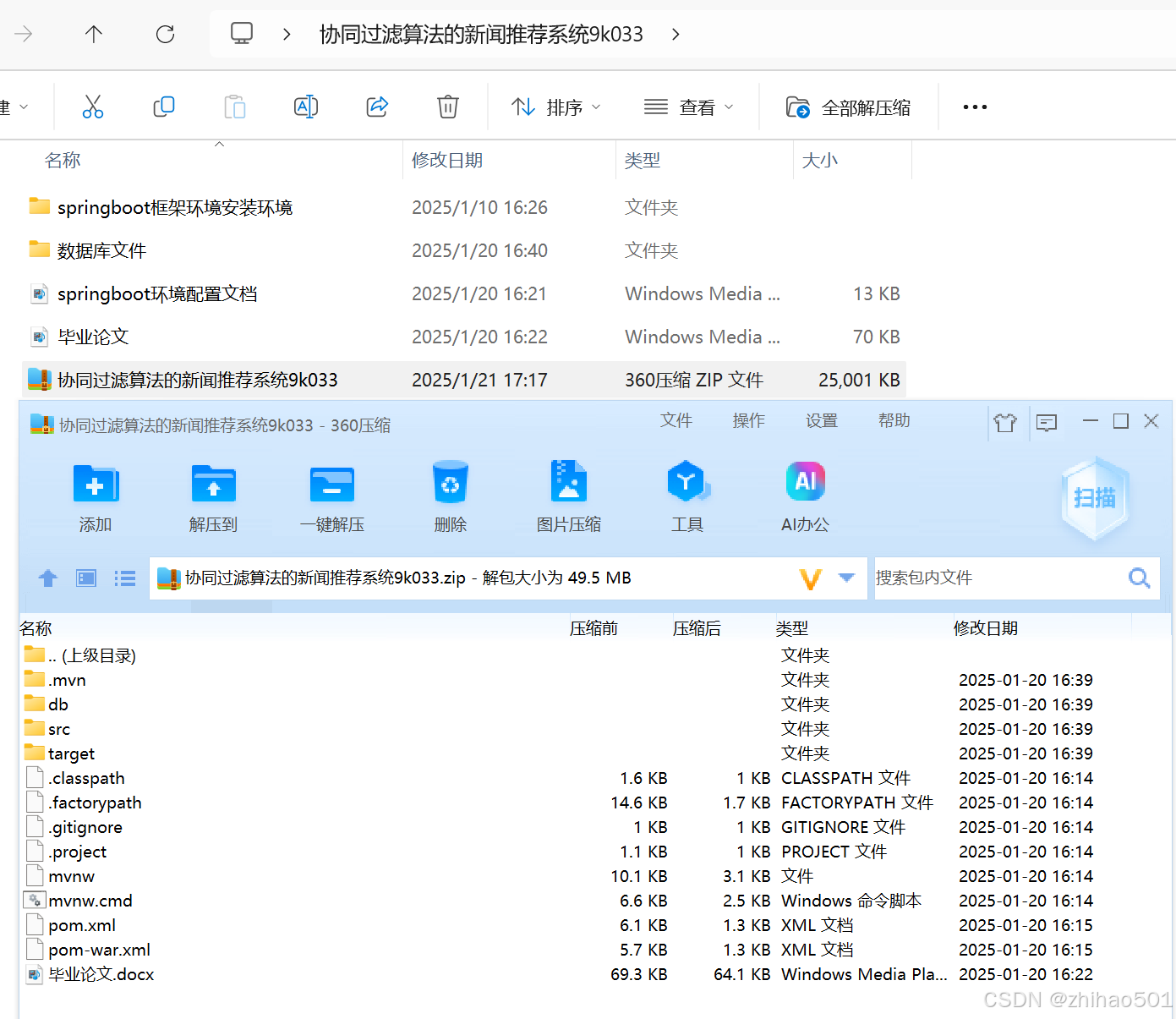Switch to list view icon in 360压缩
This screenshot has width=1176, height=1019.
(125, 578)
